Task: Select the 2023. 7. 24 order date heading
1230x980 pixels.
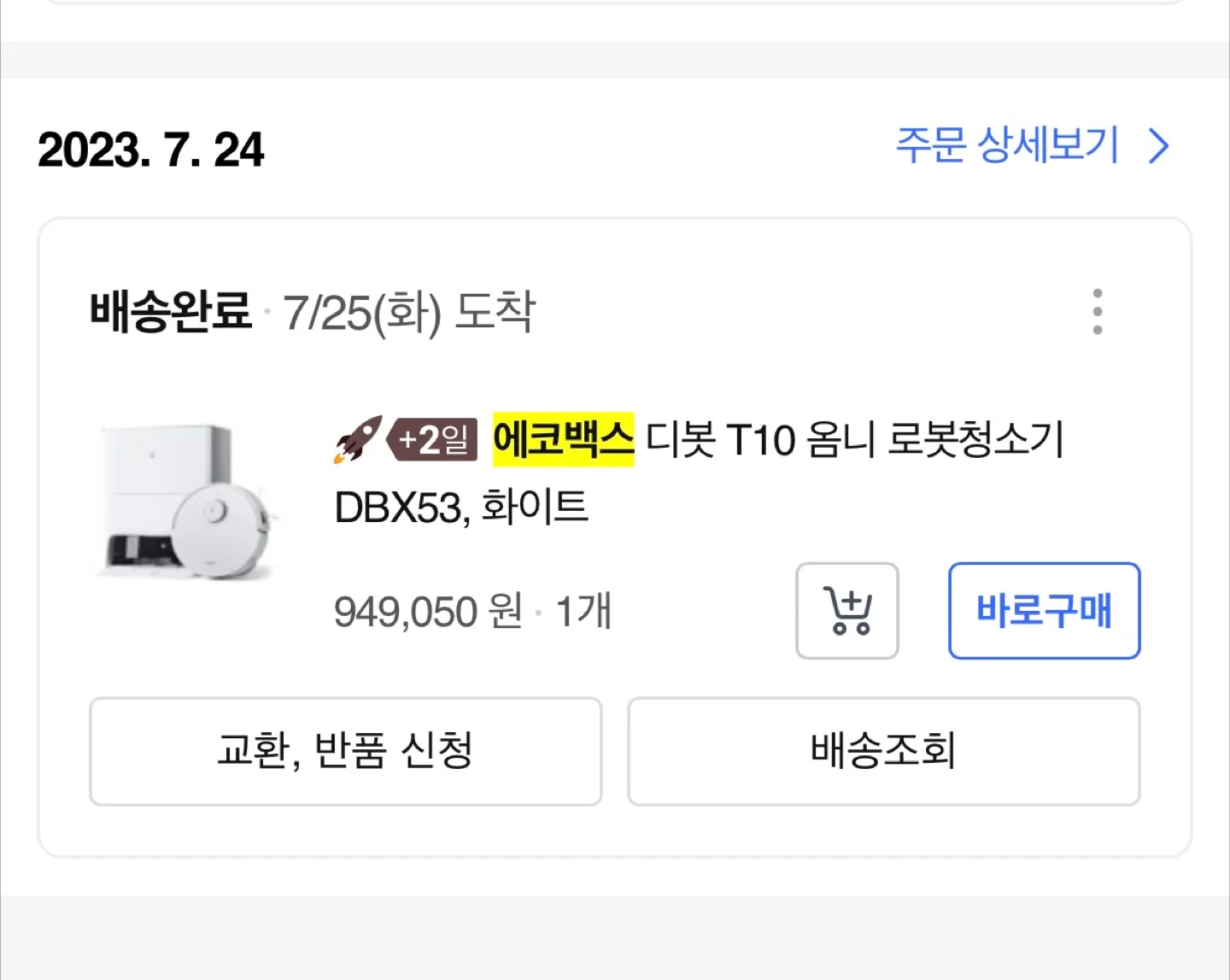Action: point(151,150)
